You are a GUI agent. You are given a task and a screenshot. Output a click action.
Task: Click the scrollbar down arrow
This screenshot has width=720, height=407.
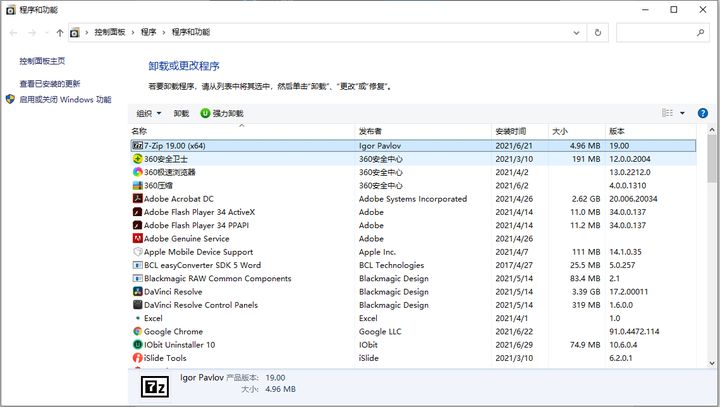point(712,363)
